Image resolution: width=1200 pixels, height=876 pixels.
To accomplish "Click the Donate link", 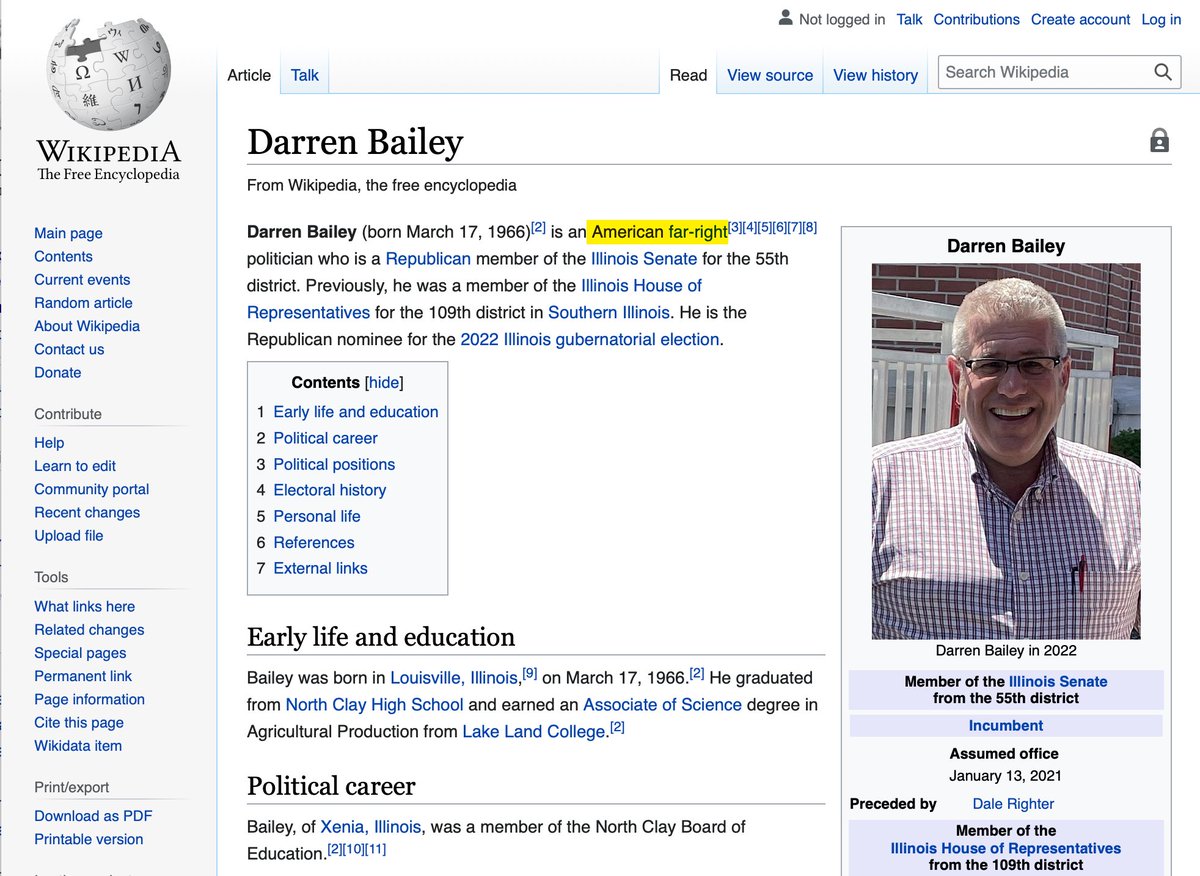I will click(58, 372).
